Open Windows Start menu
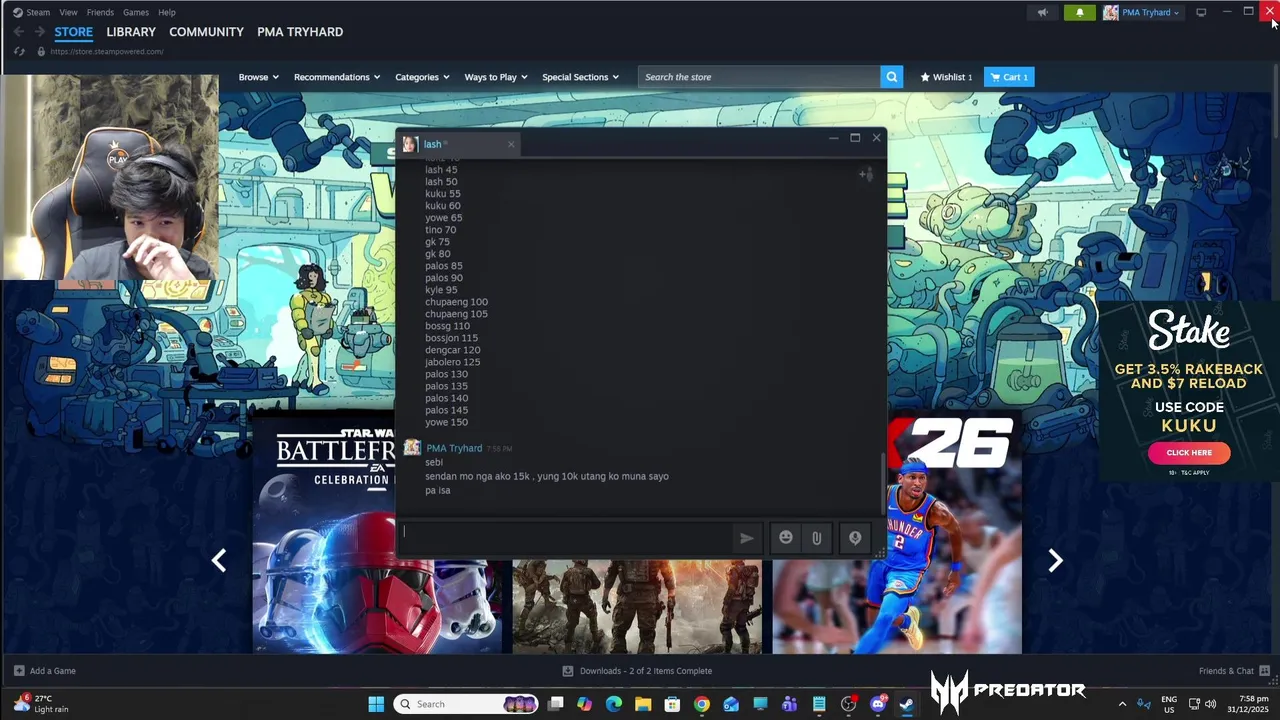 tap(376, 704)
